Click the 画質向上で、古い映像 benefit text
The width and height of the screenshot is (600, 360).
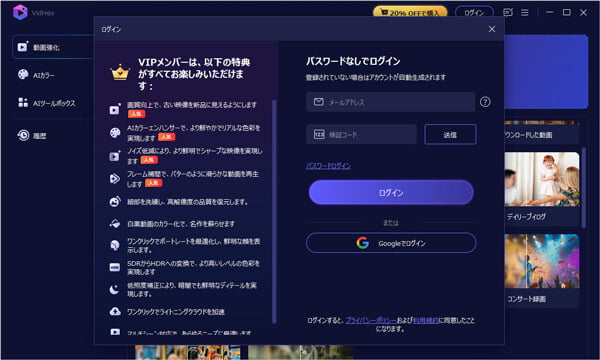tap(192, 104)
